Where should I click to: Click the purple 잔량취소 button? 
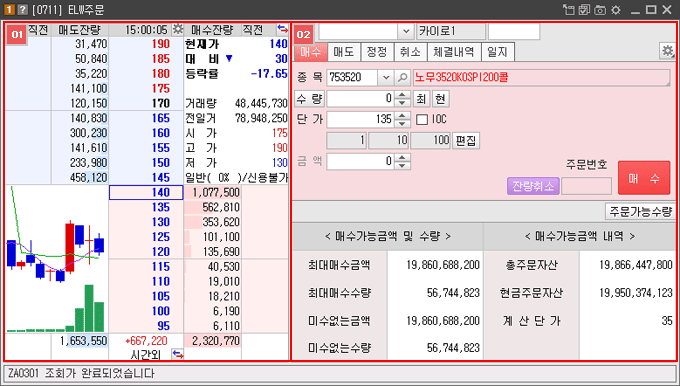click(533, 186)
